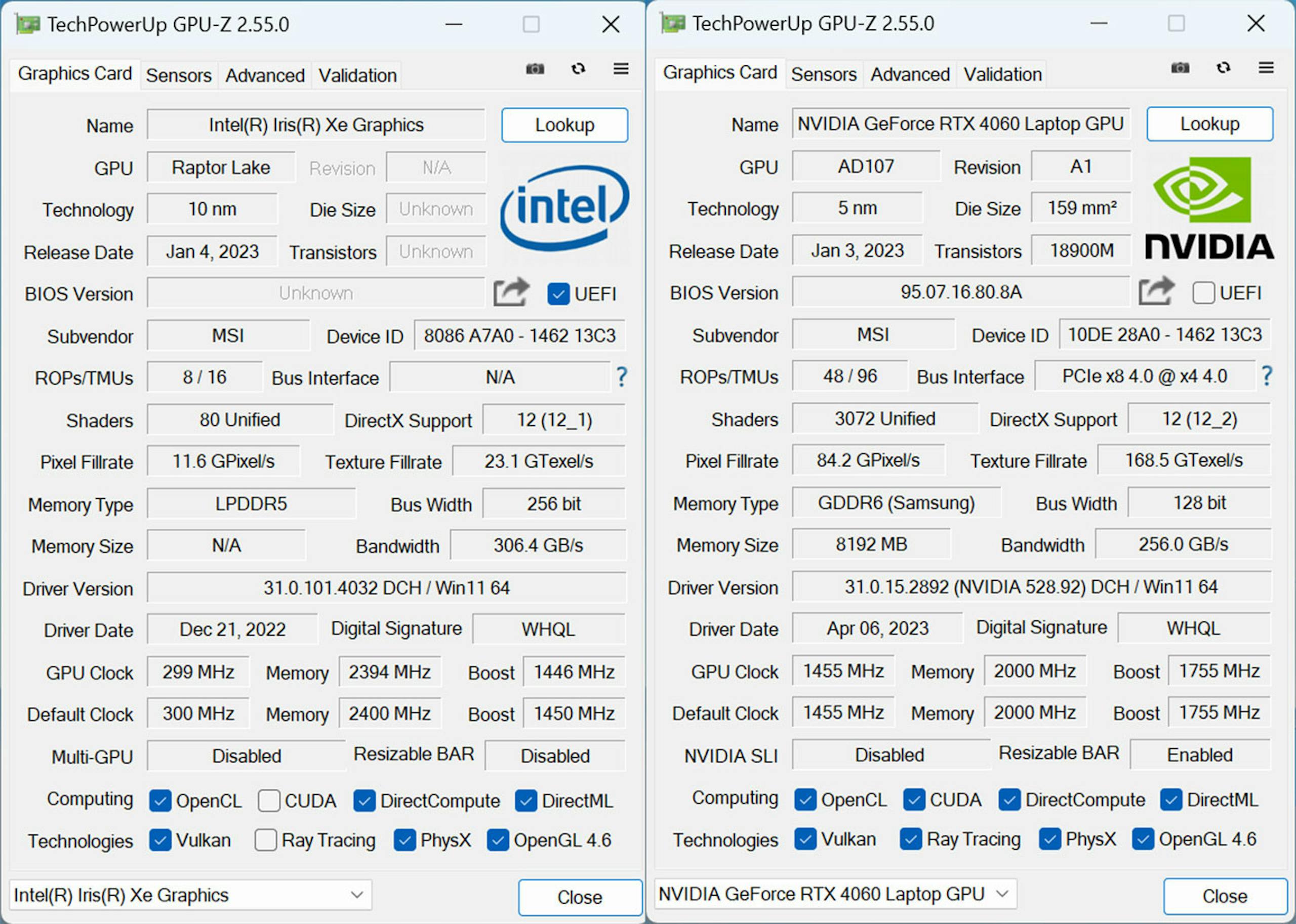Take screenshot via camera icon in Intel GPU-Z window
The height and width of the screenshot is (924, 1296).
[x=535, y=69]
